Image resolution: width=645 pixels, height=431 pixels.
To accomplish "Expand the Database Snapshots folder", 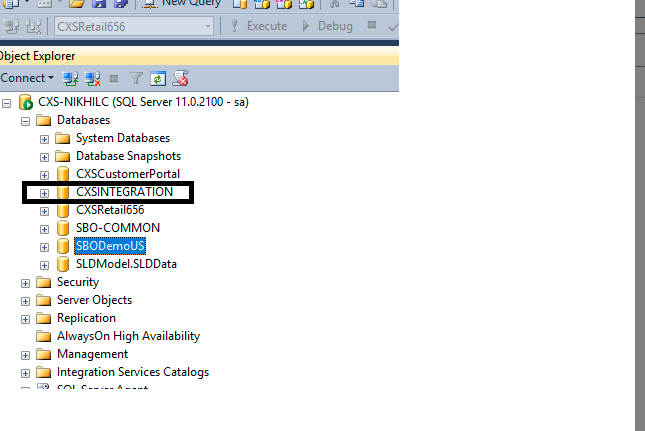I will [x=44, y=158].
